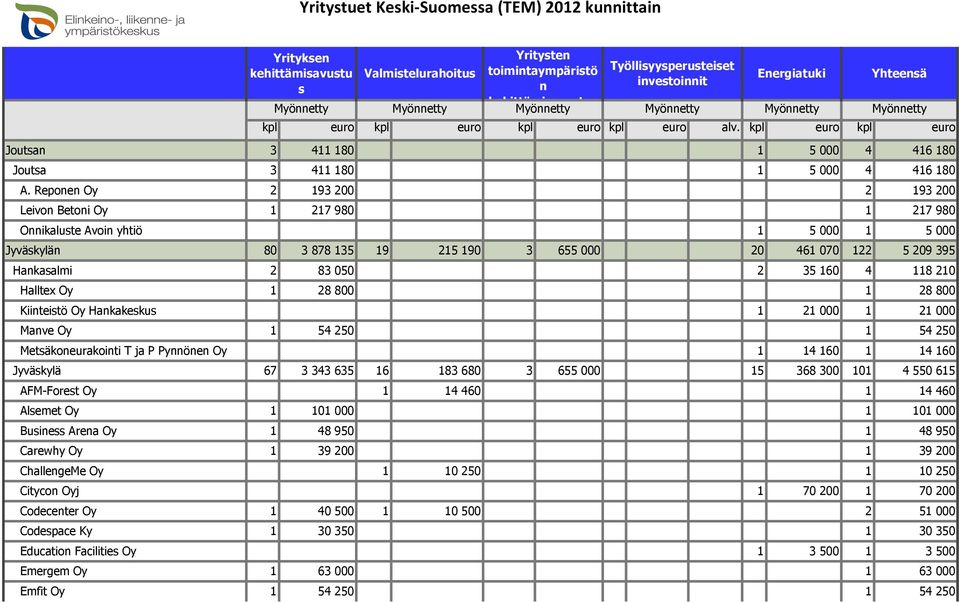Select the Alsemet Oy row
The height and width of the screenshot is (602, 959).
pos(480,411)
